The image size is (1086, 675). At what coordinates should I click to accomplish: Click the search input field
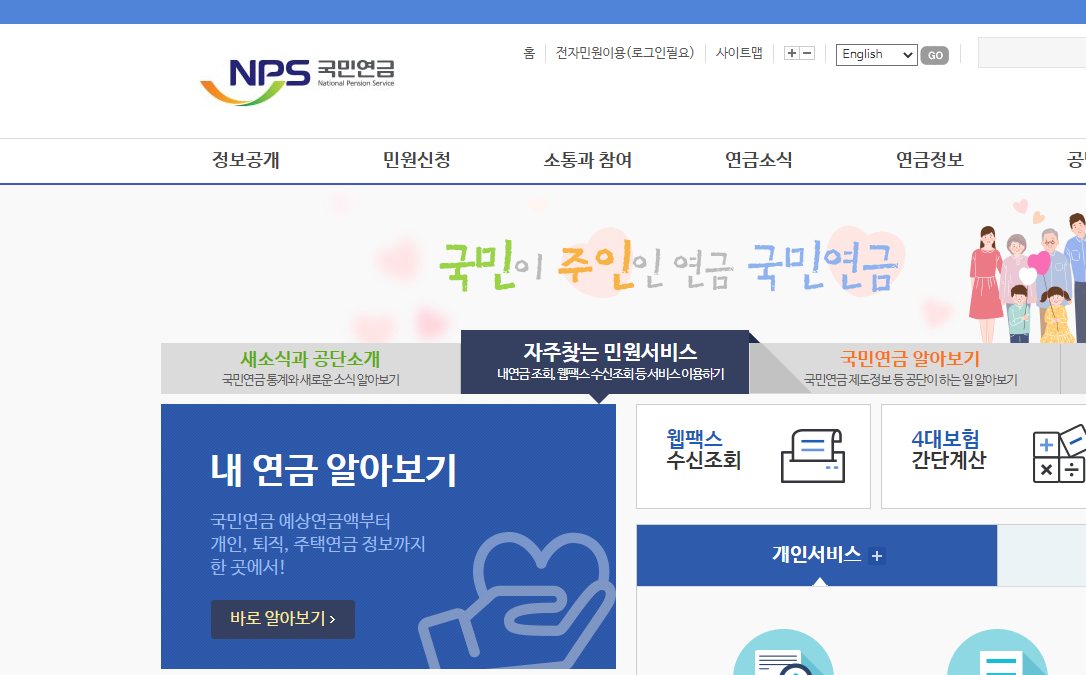(1032, 53)
